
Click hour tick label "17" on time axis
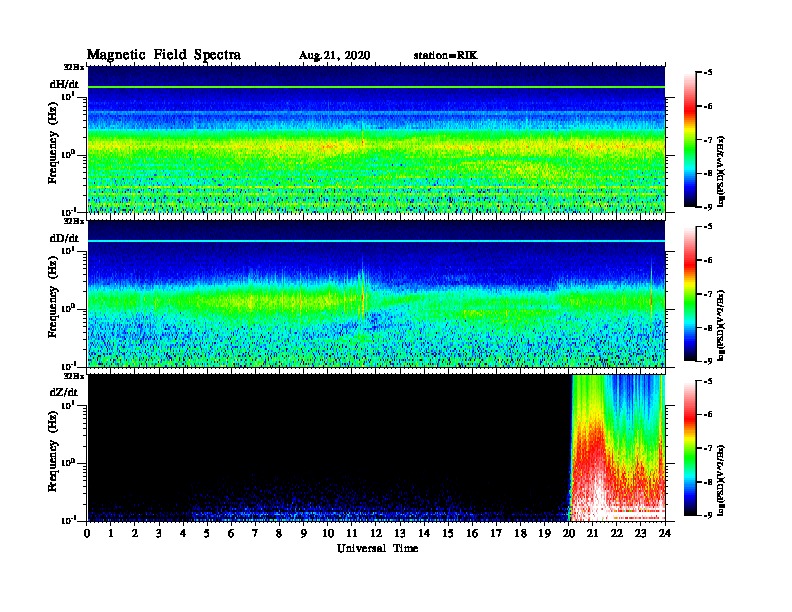497,533
